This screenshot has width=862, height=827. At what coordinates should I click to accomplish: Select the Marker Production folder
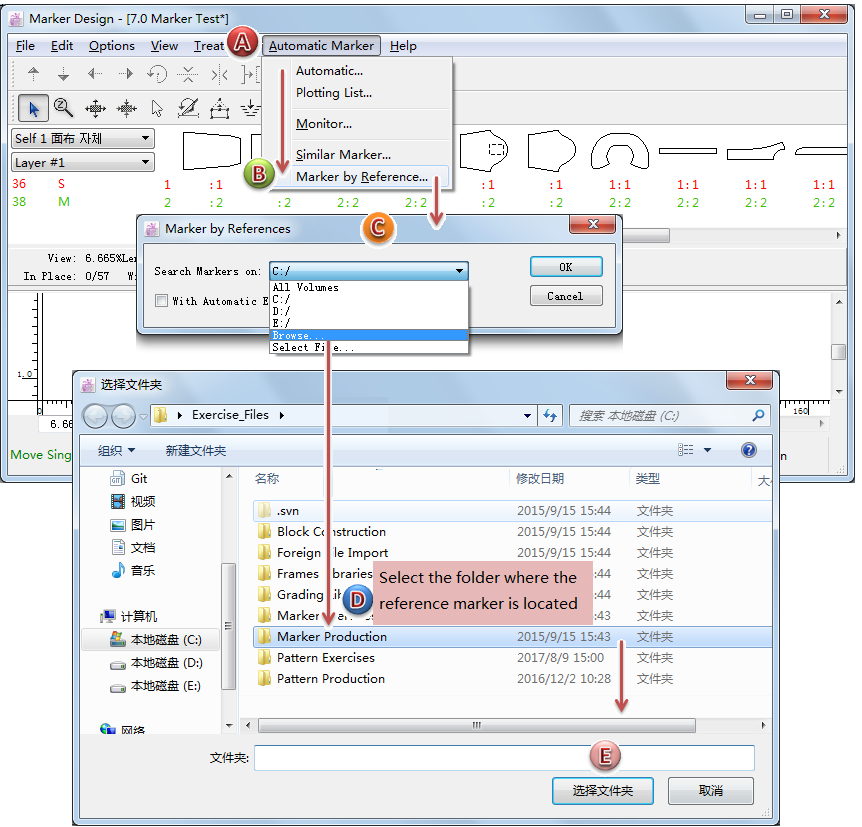coord(331,637)
